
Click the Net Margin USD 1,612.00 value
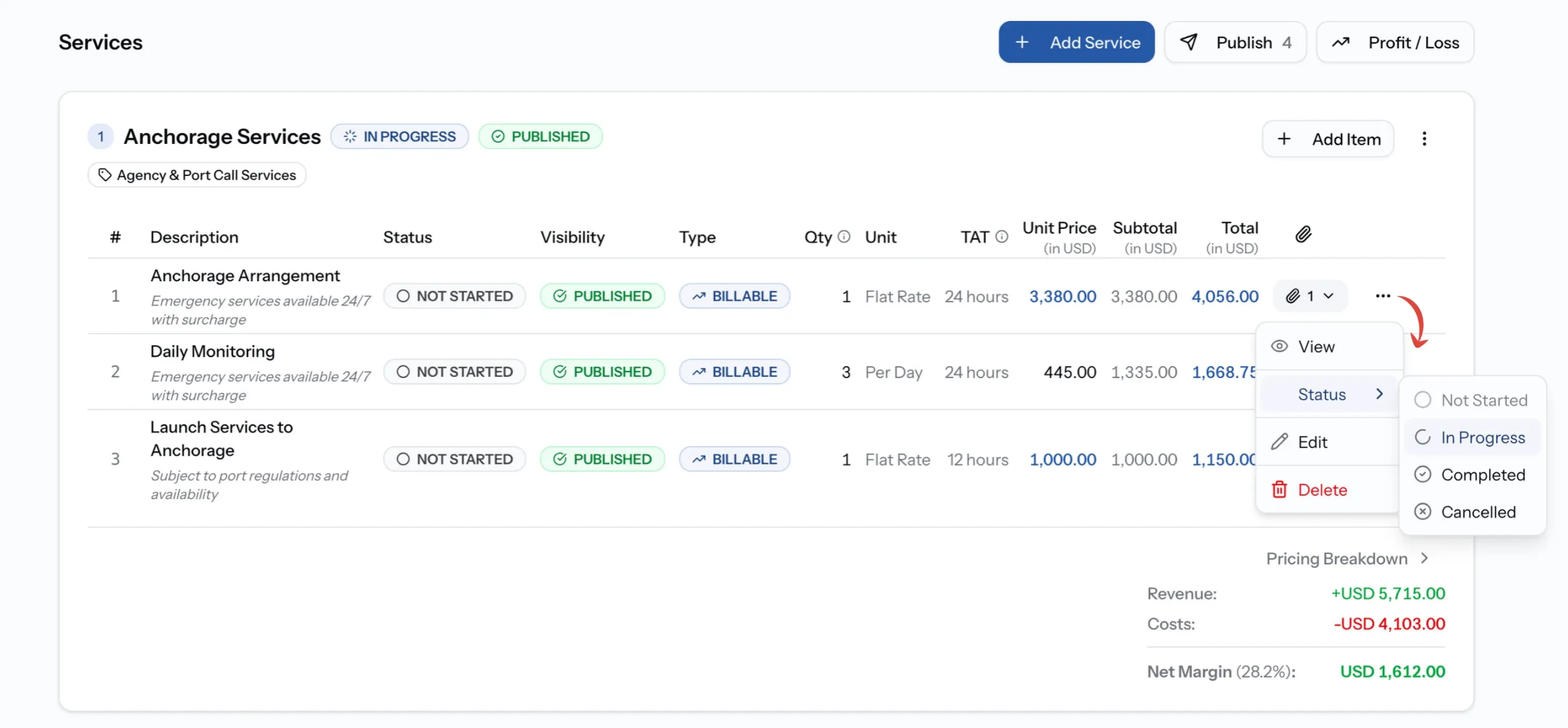coord(1392,672)
